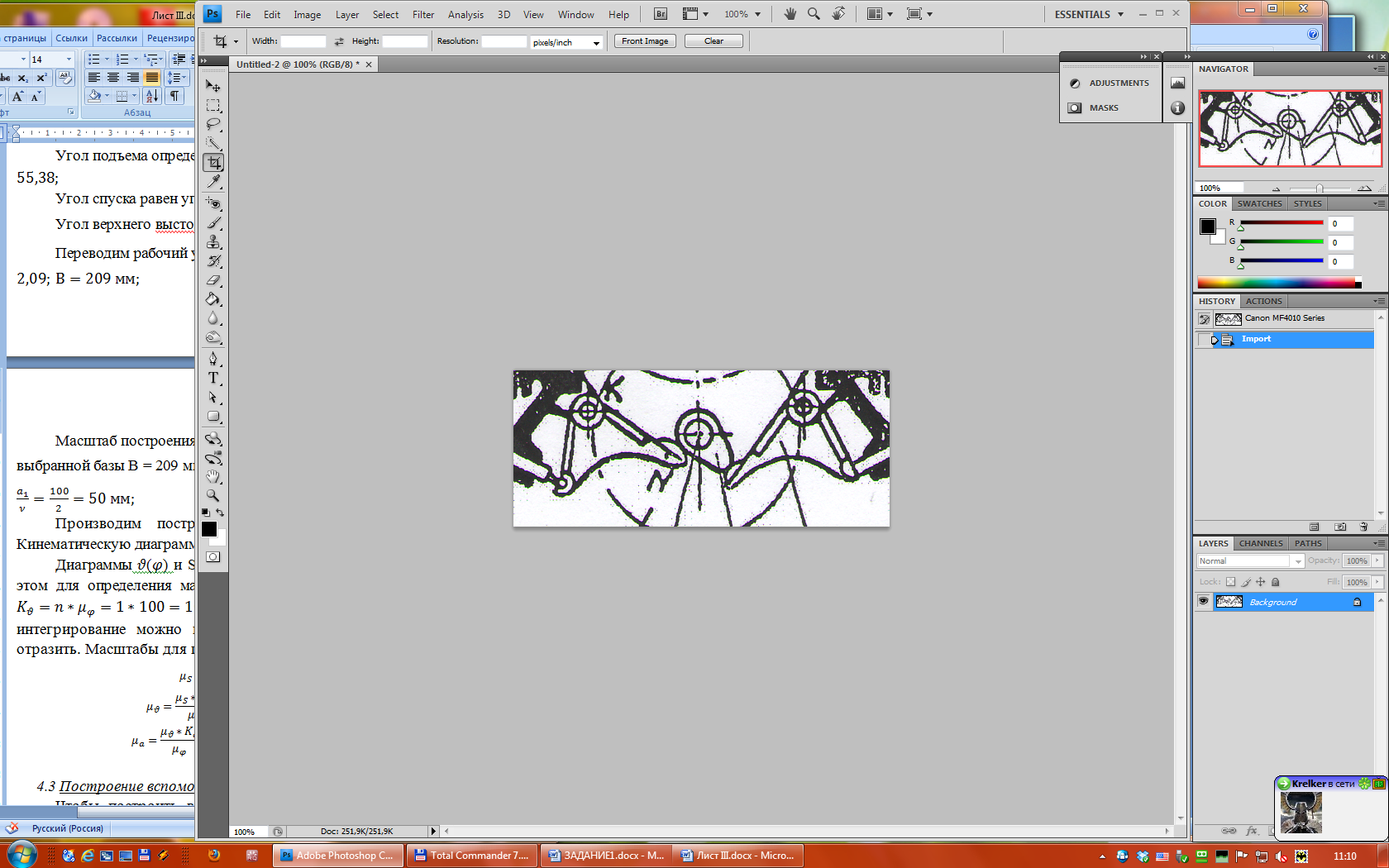Image resolution: width=1389 pixels, height=868 pixels.
Task: Toggle lock transparent pixels
Action: (1230, 582)
